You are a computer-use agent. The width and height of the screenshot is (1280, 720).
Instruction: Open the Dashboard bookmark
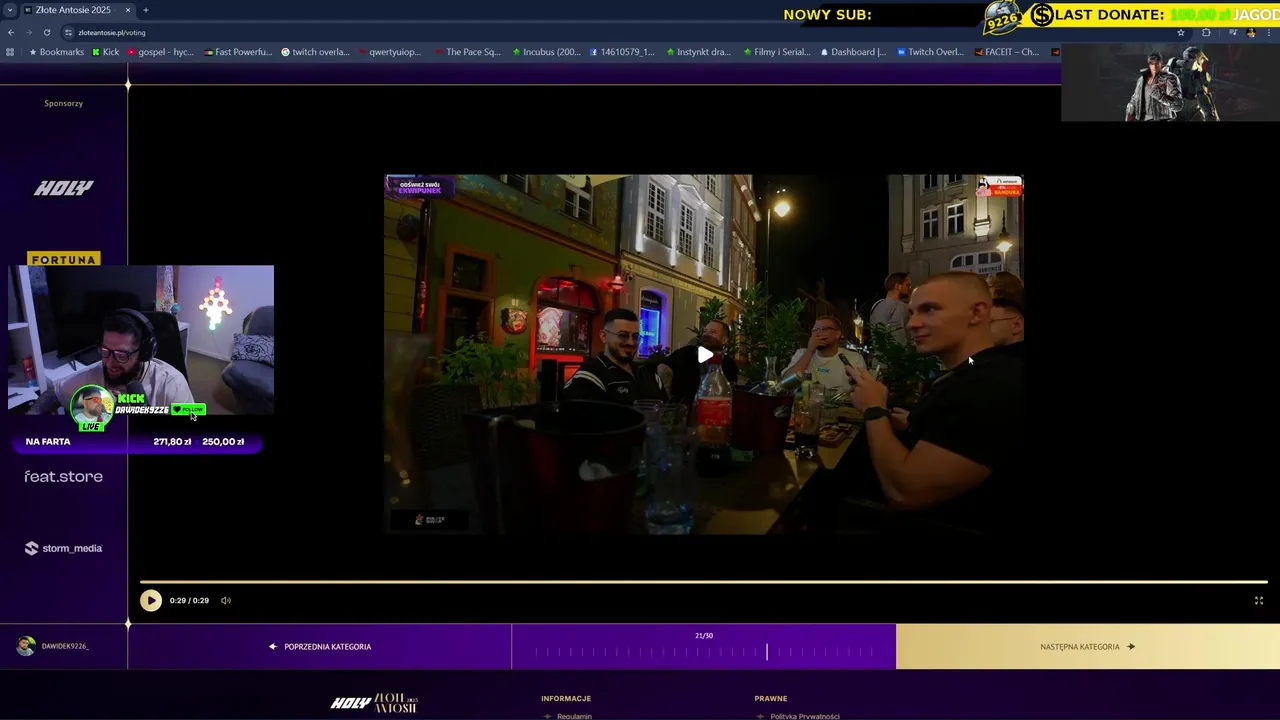pos(853,52)
